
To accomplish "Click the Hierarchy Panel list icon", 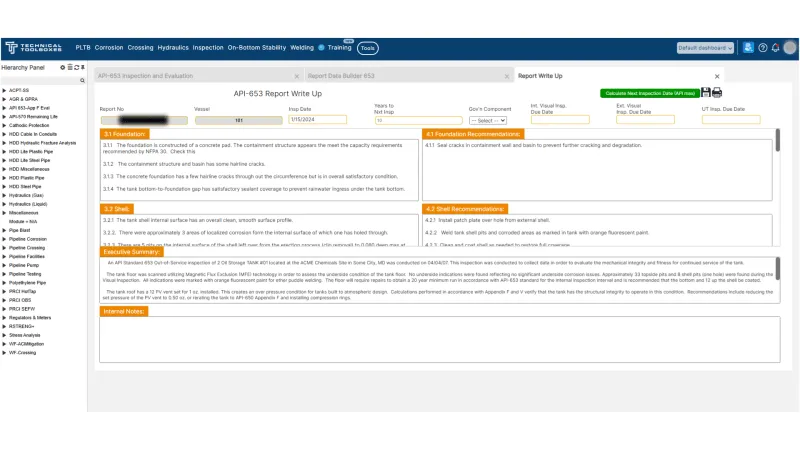I will [x=70, y=67].
